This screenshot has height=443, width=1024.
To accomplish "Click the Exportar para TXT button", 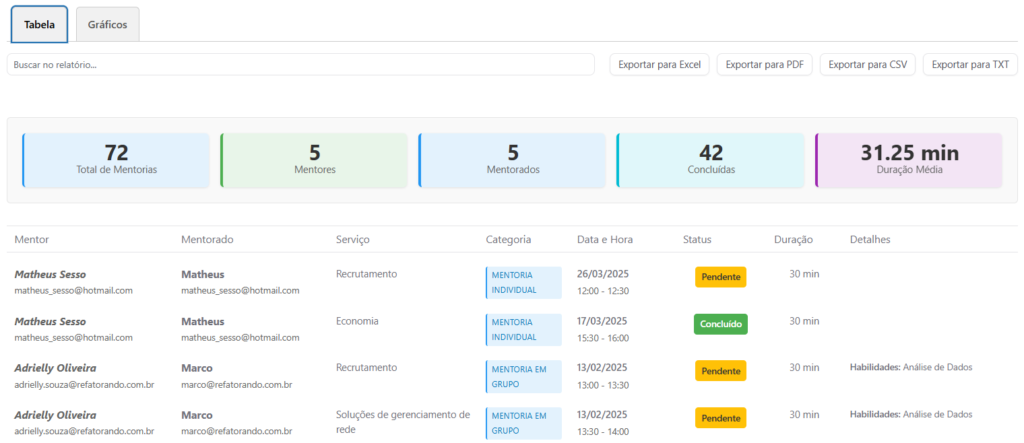I will click(x=969, y=65).
